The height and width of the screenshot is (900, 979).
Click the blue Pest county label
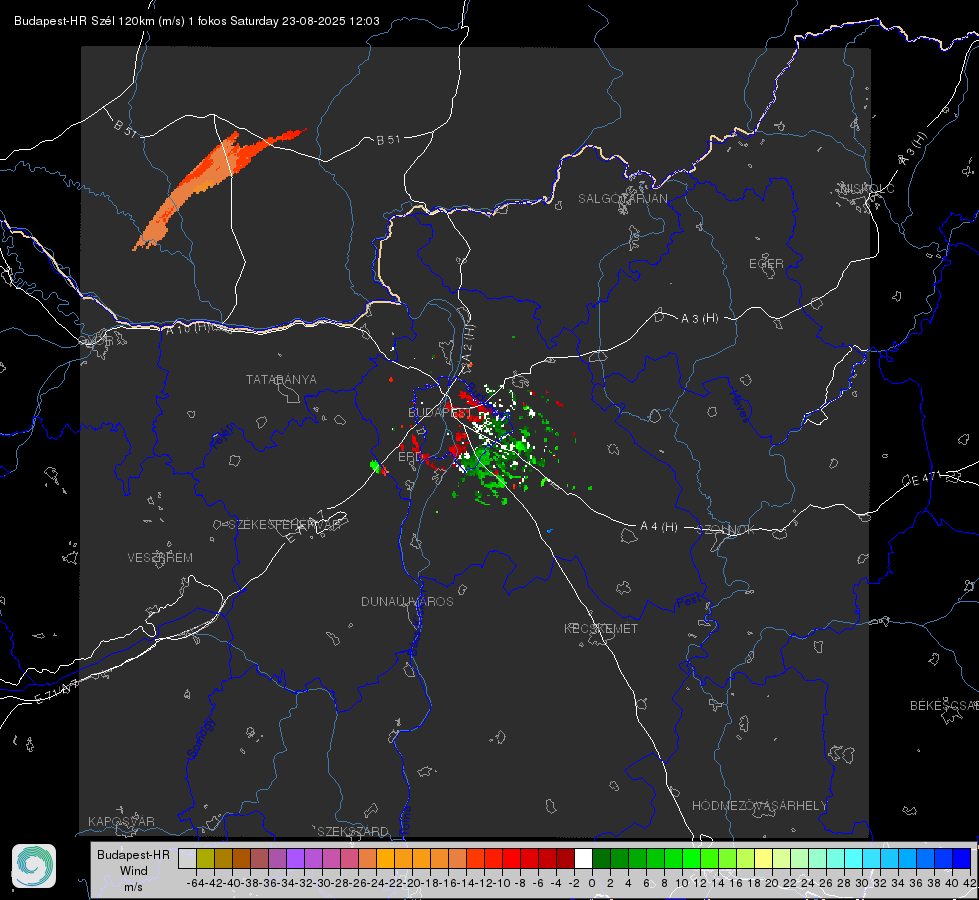tap(689, 601)
